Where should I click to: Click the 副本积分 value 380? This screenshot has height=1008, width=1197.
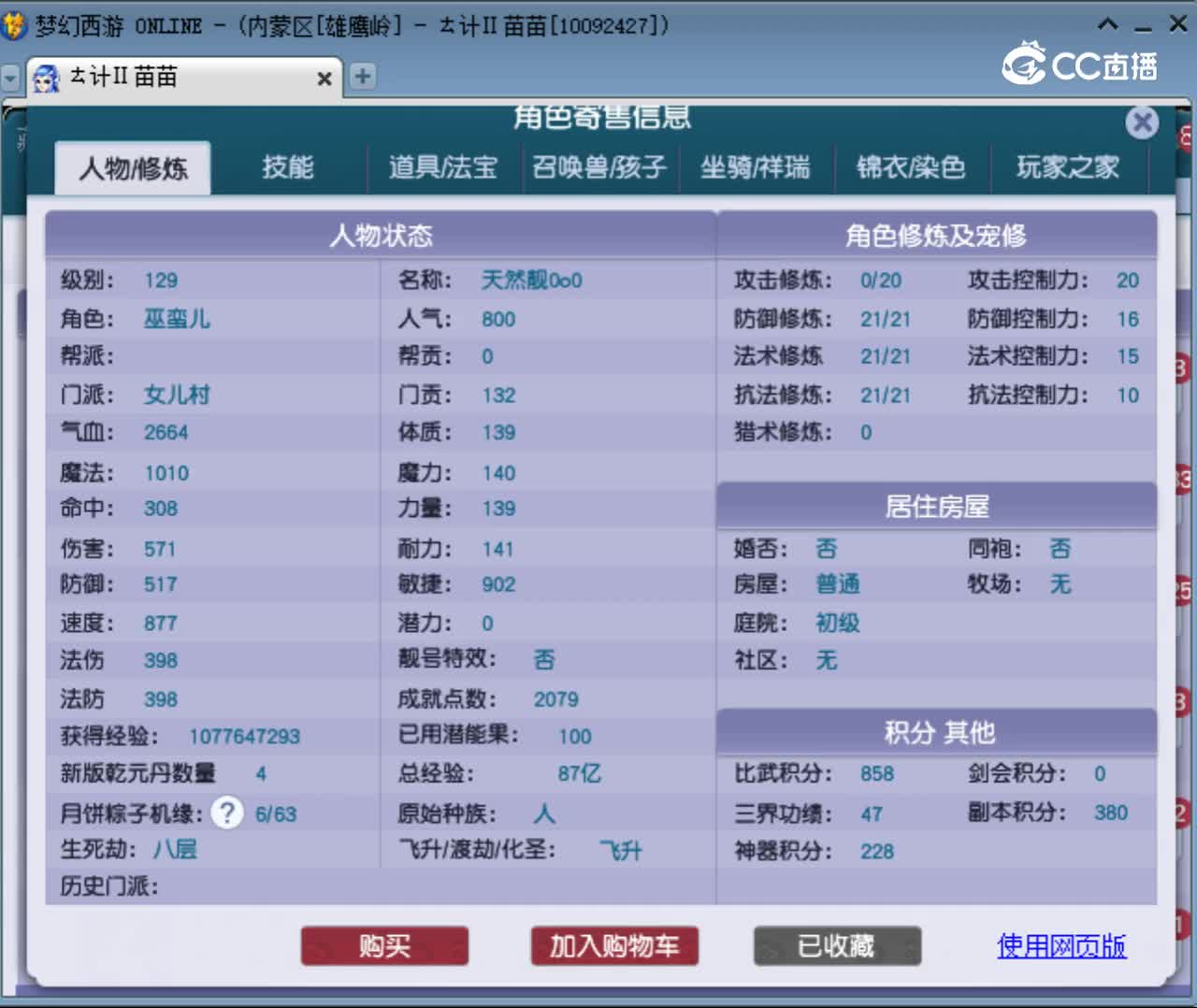tap(1111, 813)
